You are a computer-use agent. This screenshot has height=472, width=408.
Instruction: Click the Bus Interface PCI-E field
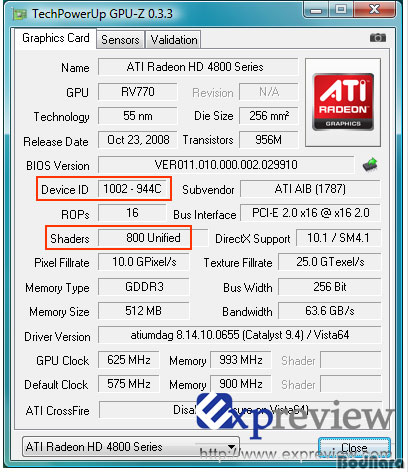coord(310,213)
